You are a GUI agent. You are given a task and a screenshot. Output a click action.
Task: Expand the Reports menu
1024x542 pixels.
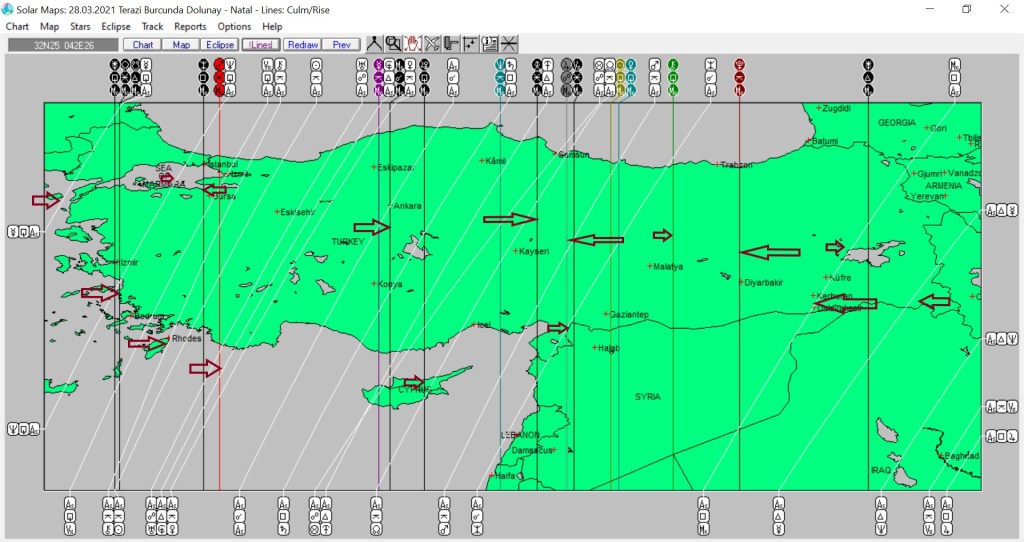pyautogui.click(x=190, y=26)
